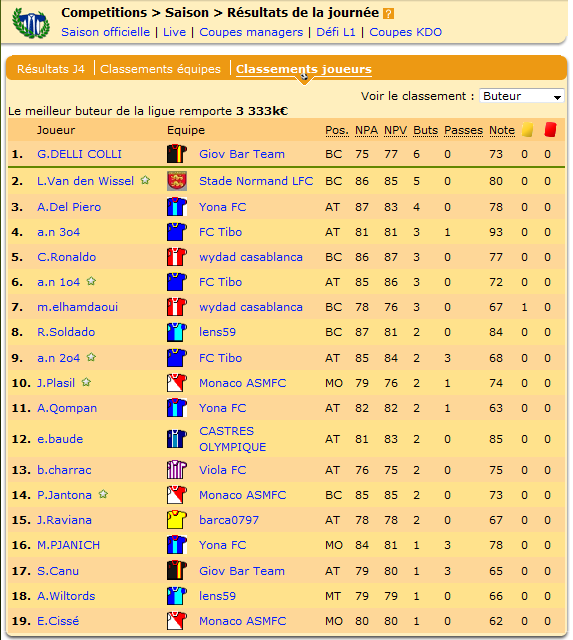Open player E.Cissé profile
The height and width of the screenshot is (640, 573).
coord(58,621)
